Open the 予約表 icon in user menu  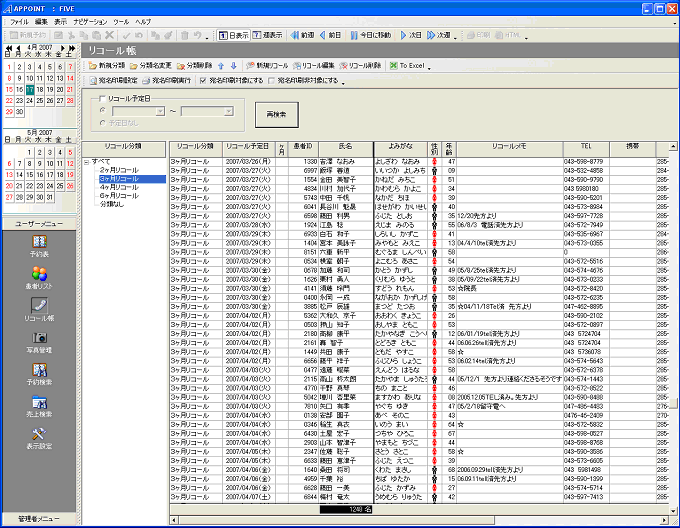[39, 246]
